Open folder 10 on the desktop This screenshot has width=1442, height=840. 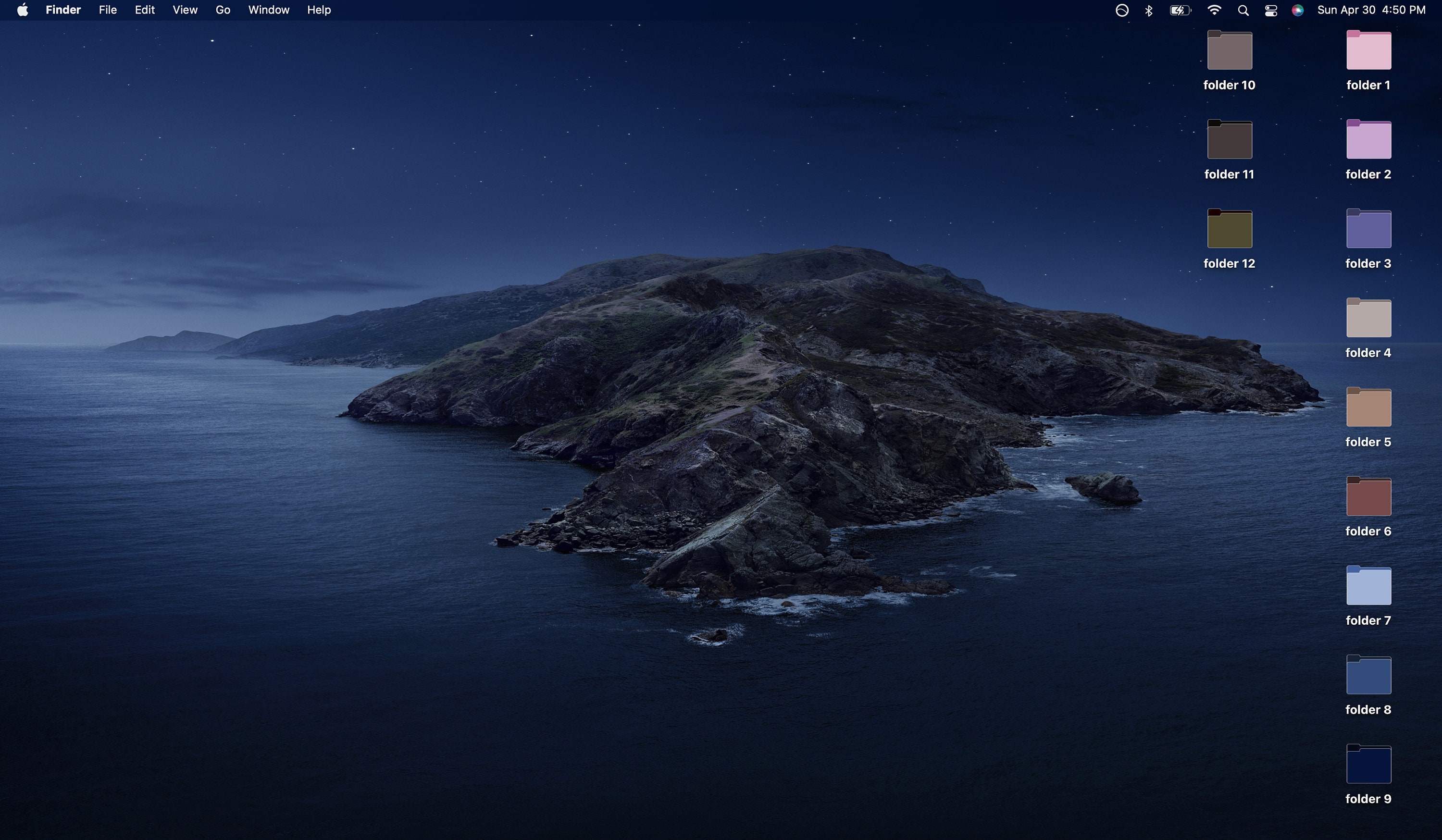point(1229,50)
